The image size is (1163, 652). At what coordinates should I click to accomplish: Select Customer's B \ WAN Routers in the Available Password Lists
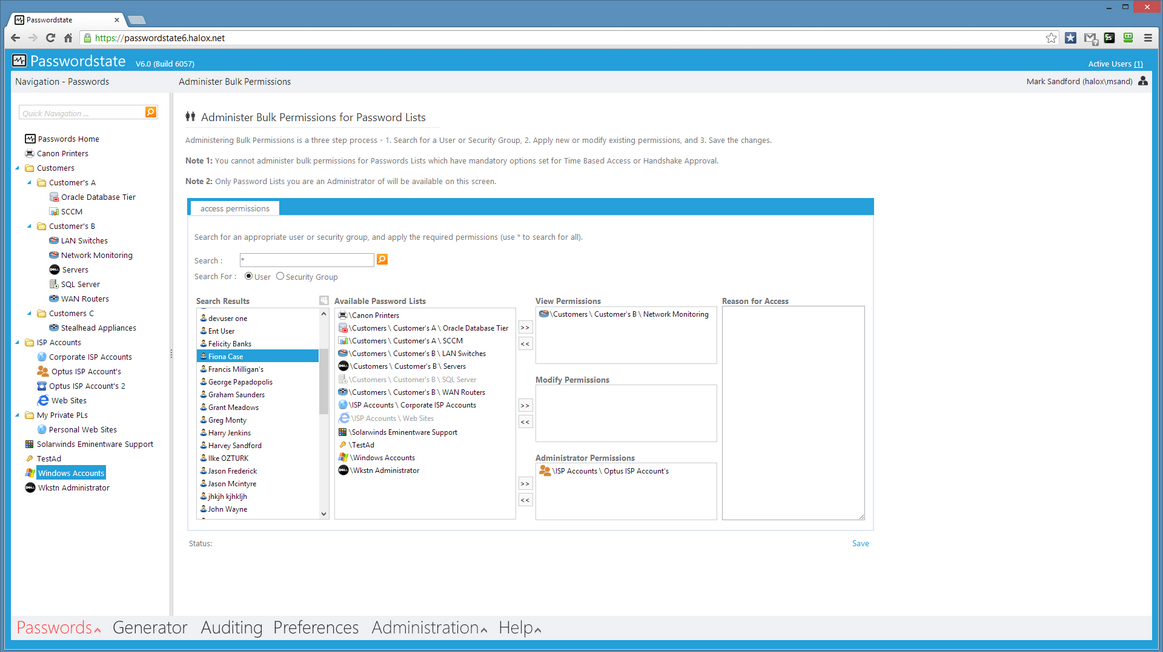click(417, 392)
